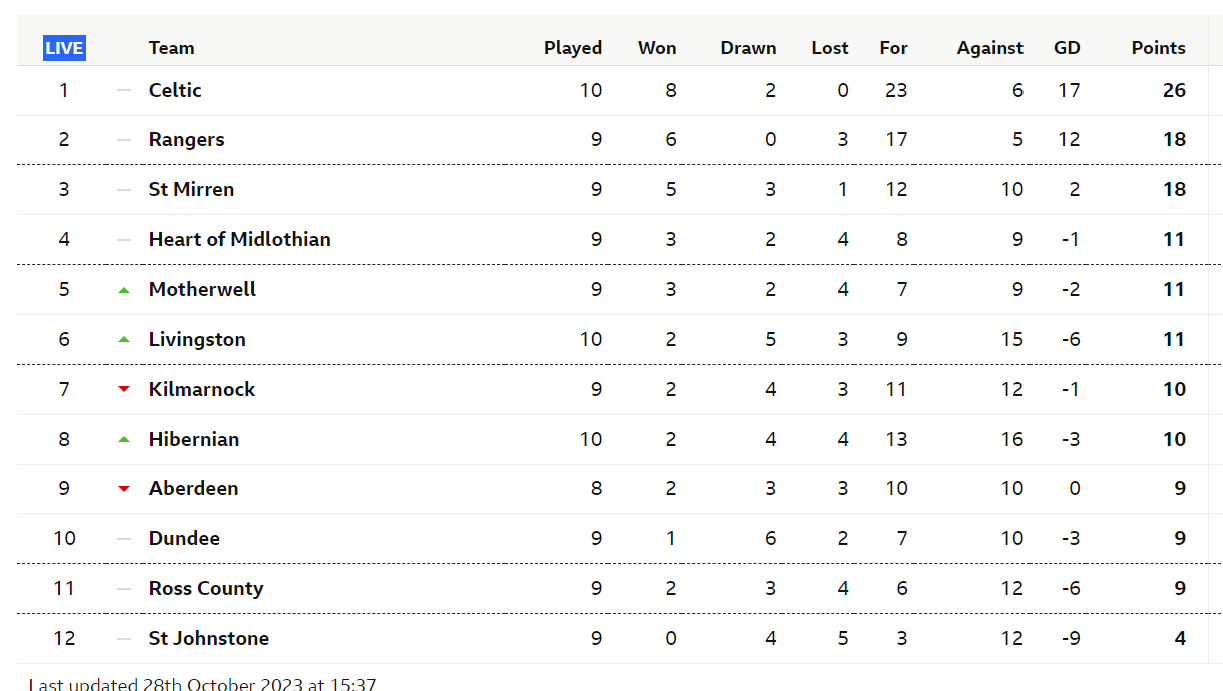Click the Team column header

click(171, 48)
